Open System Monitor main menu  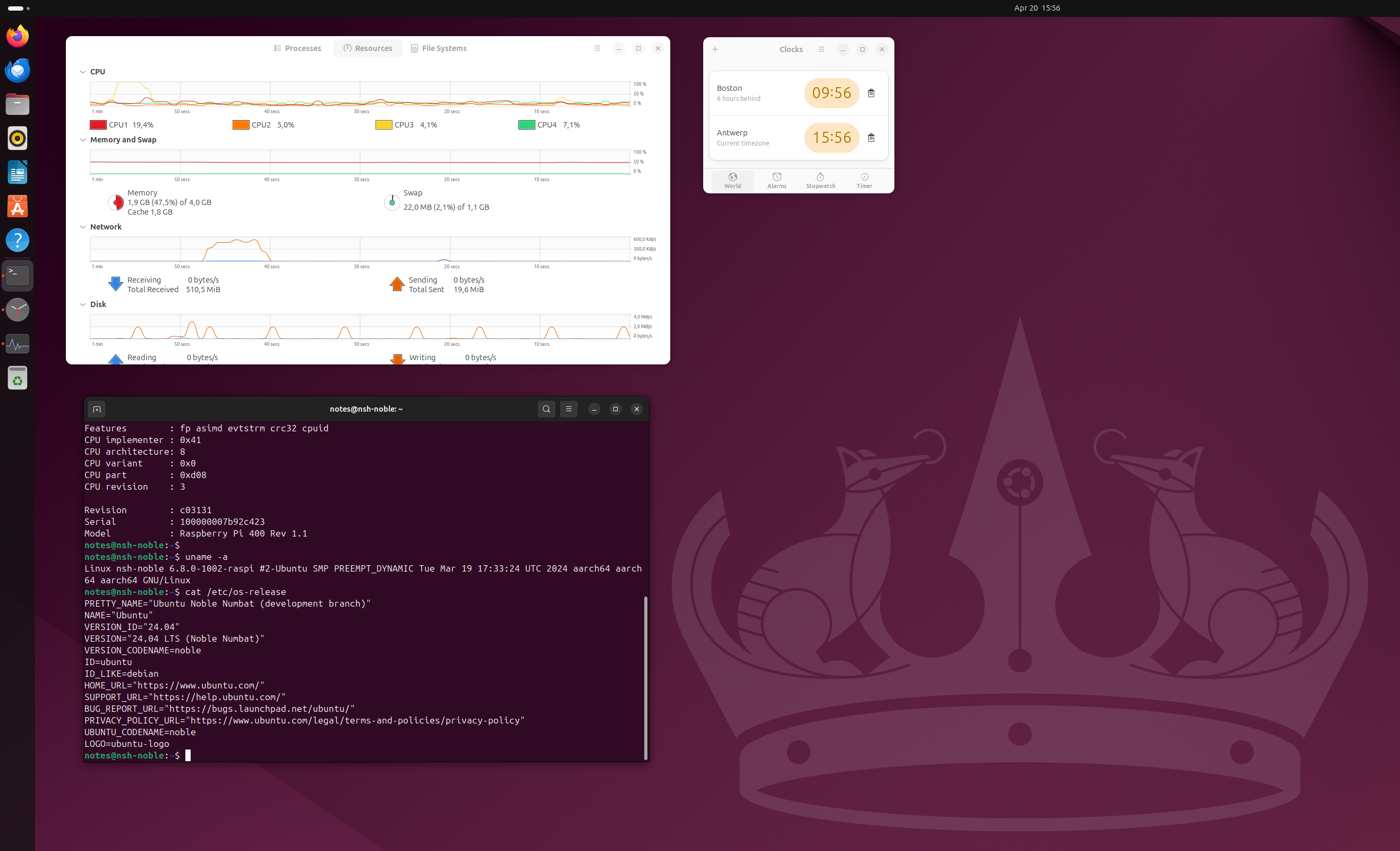pyautogui.click(x=597, y=48)
